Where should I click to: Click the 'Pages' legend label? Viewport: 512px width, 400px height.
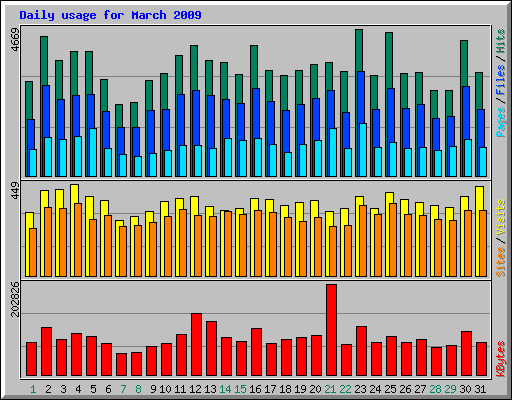[501, 122]
